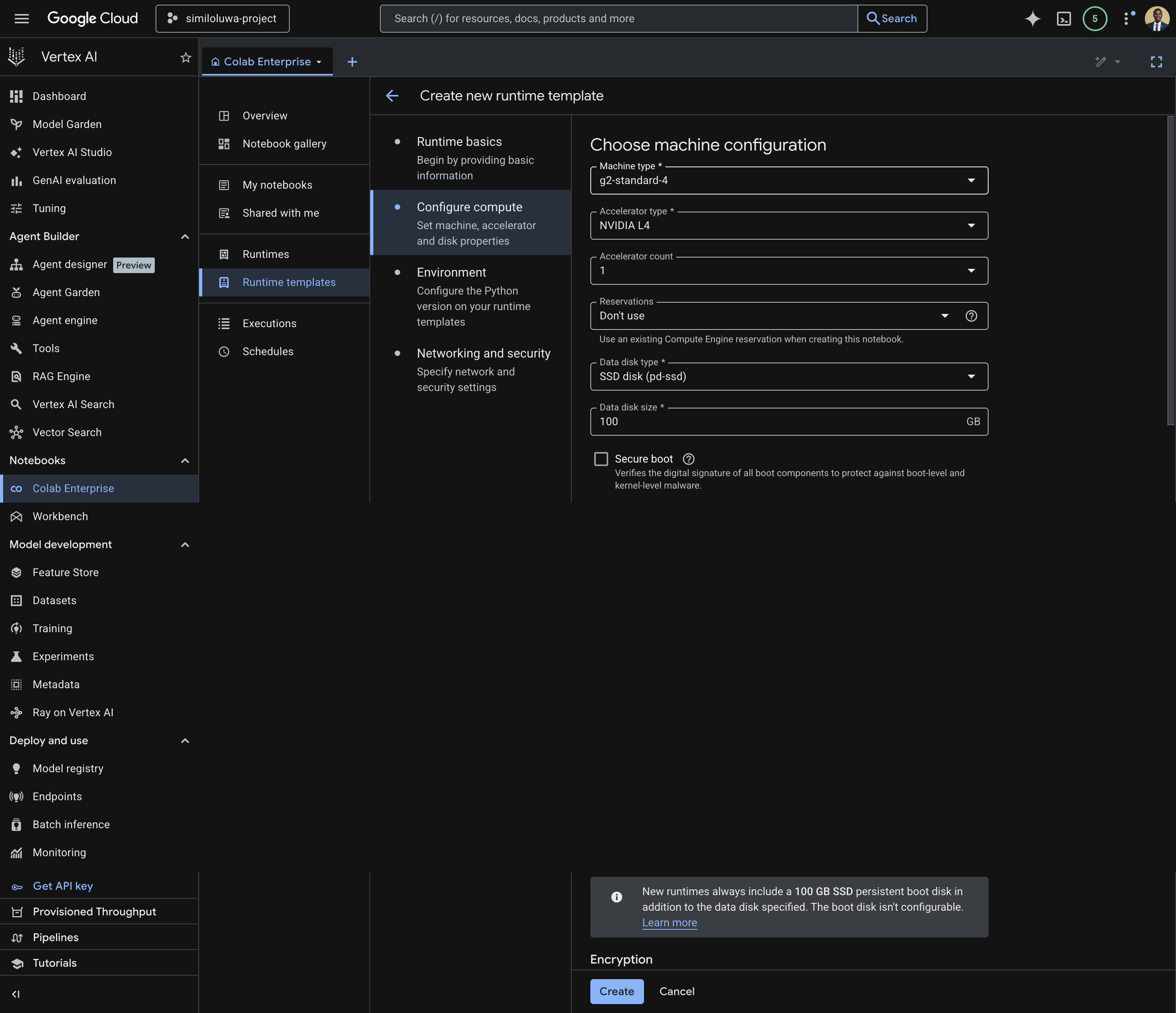The width and height of the screenshot is (1176, 1013).
Task: Click the Secure boot help icon
Action: (688, 459)
